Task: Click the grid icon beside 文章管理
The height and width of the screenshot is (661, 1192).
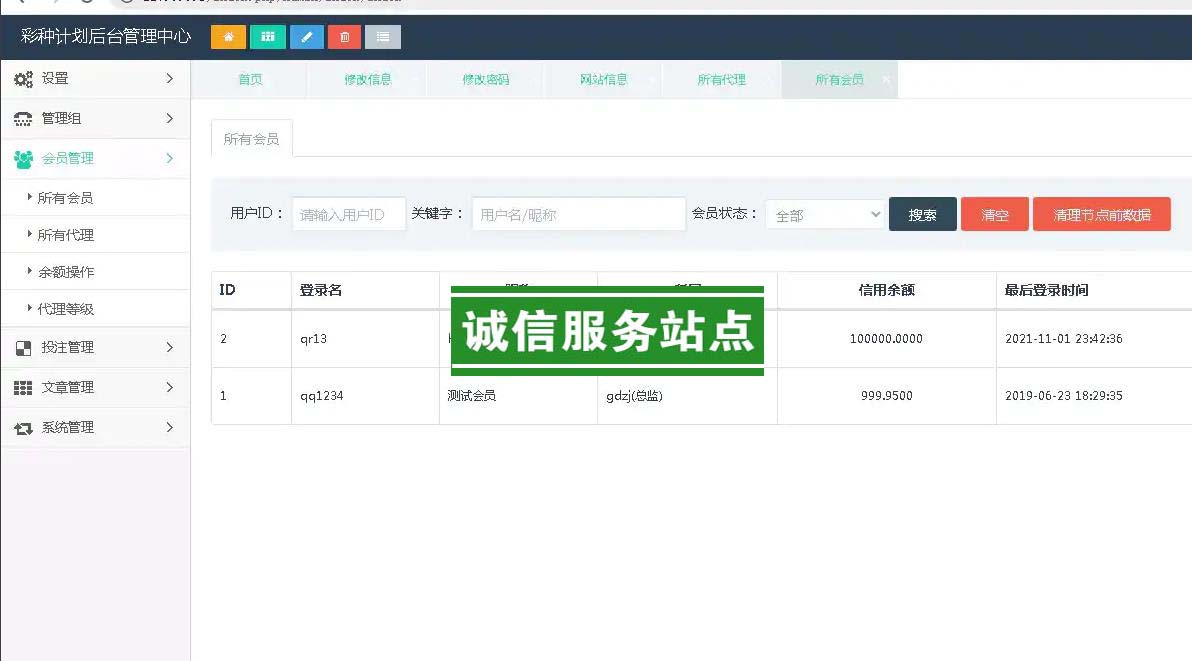Action: pos(23,388)
